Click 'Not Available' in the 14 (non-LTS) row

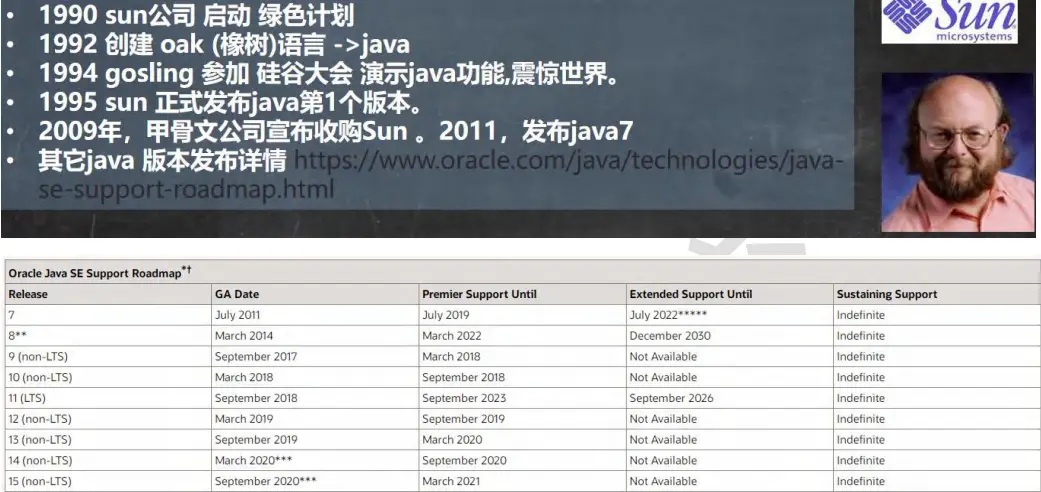tap(663, 460)
